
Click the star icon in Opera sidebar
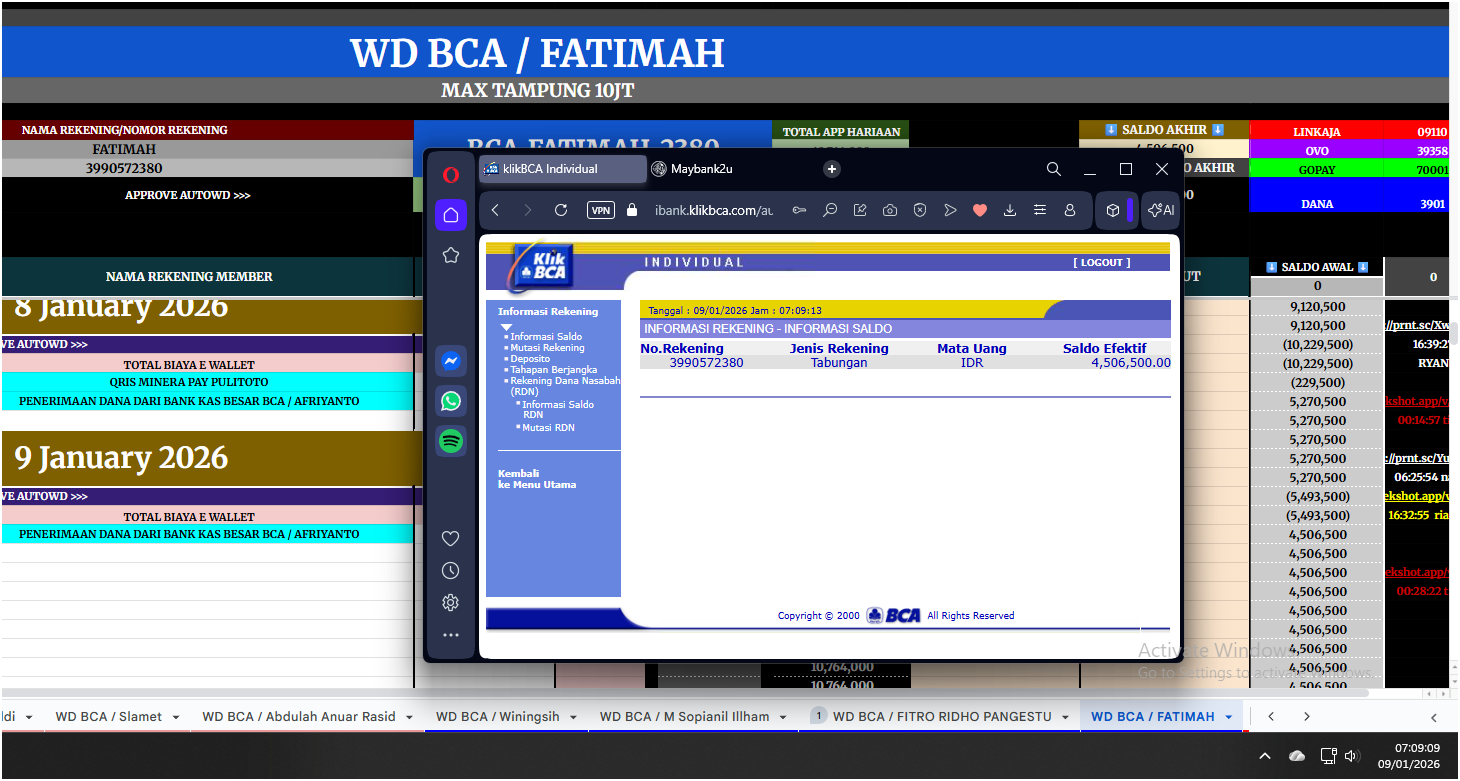coord(451,255)
